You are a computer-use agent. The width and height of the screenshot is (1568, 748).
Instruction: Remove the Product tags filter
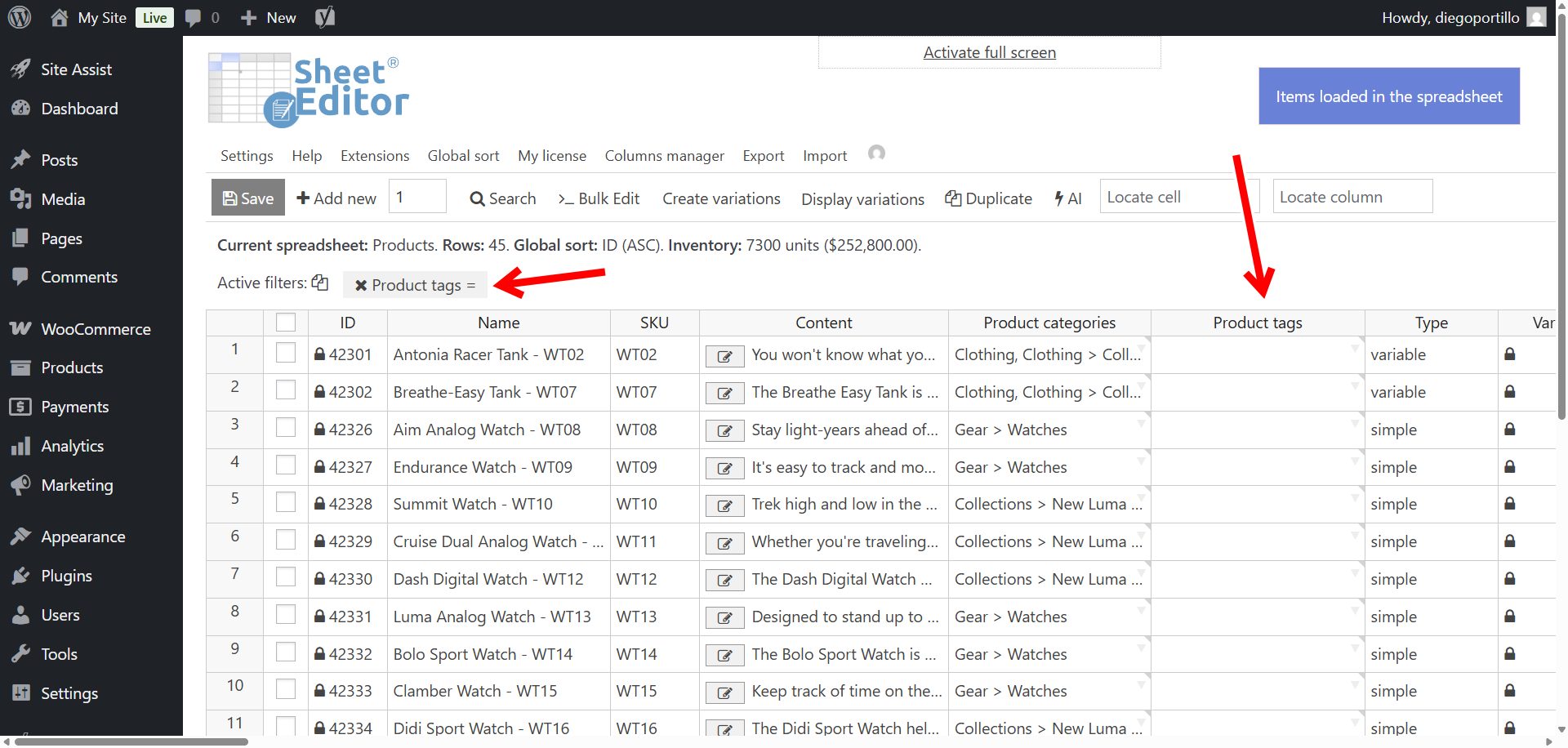[361, 285]
